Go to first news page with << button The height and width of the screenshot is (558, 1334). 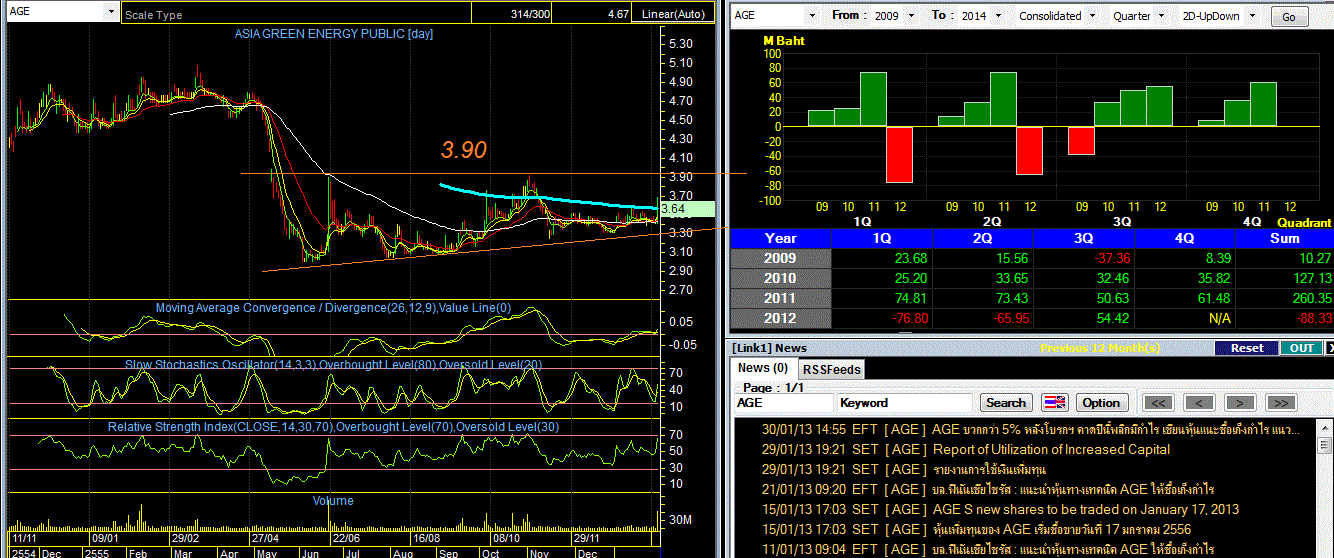1158,403
